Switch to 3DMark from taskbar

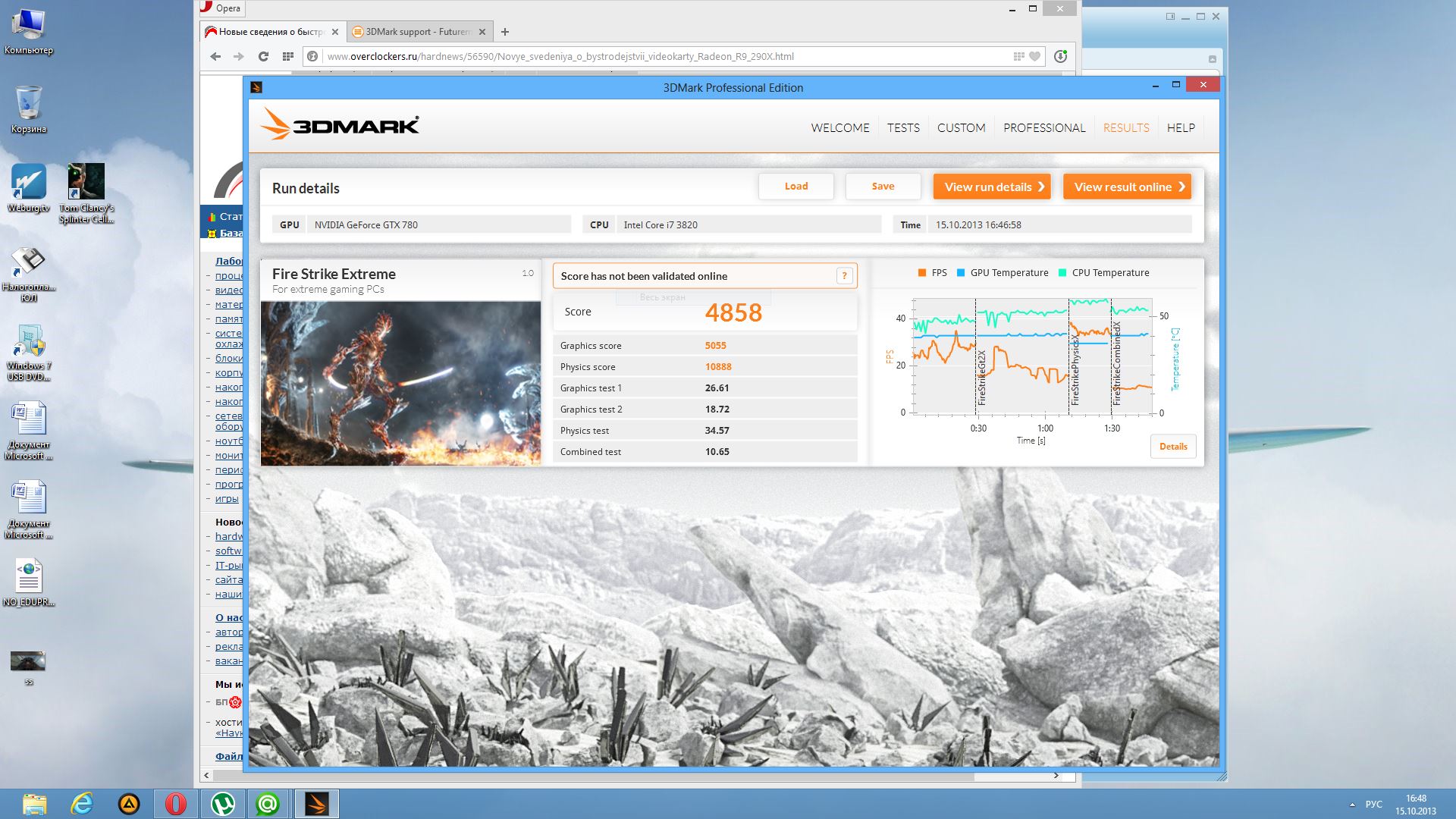click(316, 804)
